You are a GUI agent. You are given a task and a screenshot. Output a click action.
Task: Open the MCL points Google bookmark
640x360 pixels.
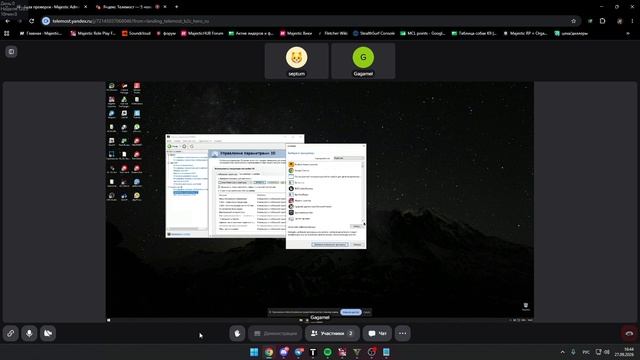point(423,33)
